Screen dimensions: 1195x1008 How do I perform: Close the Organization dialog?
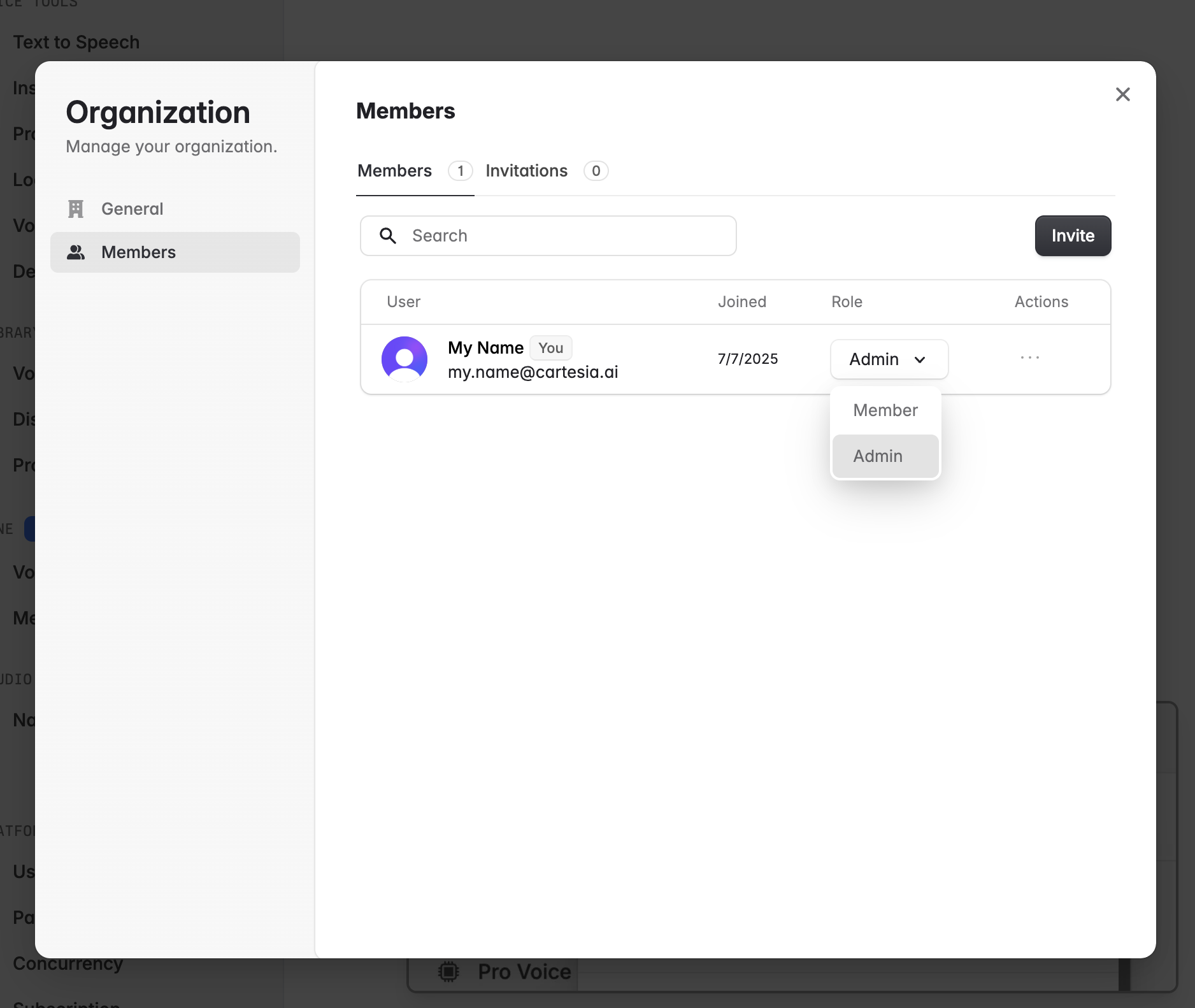pyautogui.click(x=1122, y=94)
